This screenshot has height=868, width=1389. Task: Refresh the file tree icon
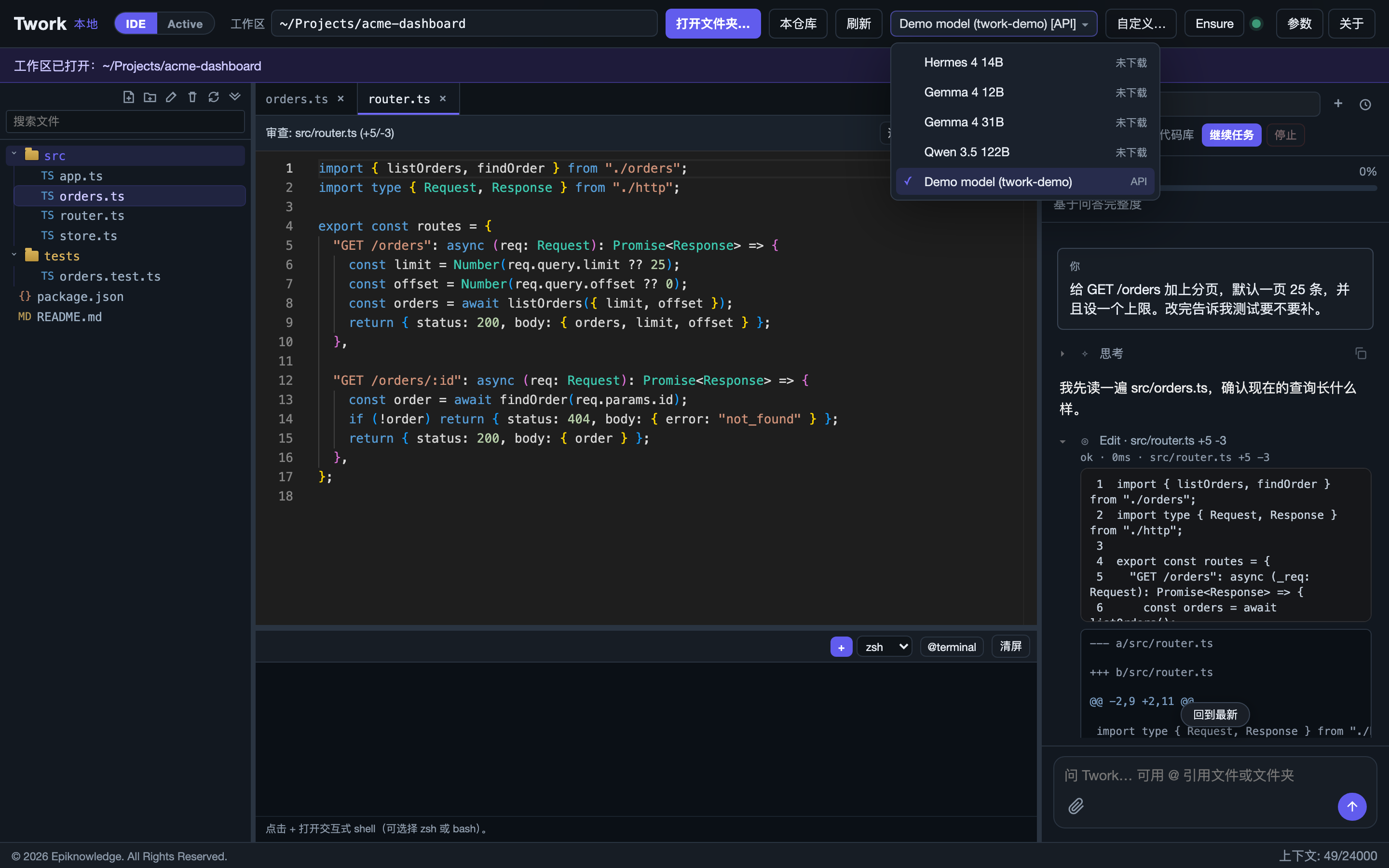click(x=214, y=97)
